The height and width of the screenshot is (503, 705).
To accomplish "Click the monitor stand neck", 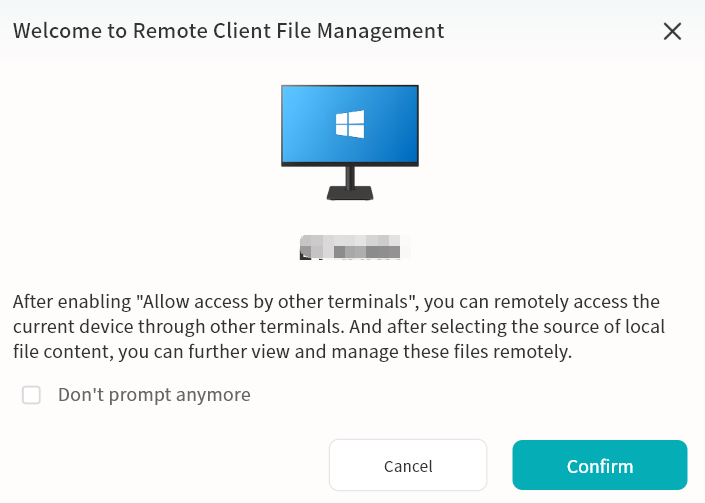I will pyautogui.click(x=350, y=178).
